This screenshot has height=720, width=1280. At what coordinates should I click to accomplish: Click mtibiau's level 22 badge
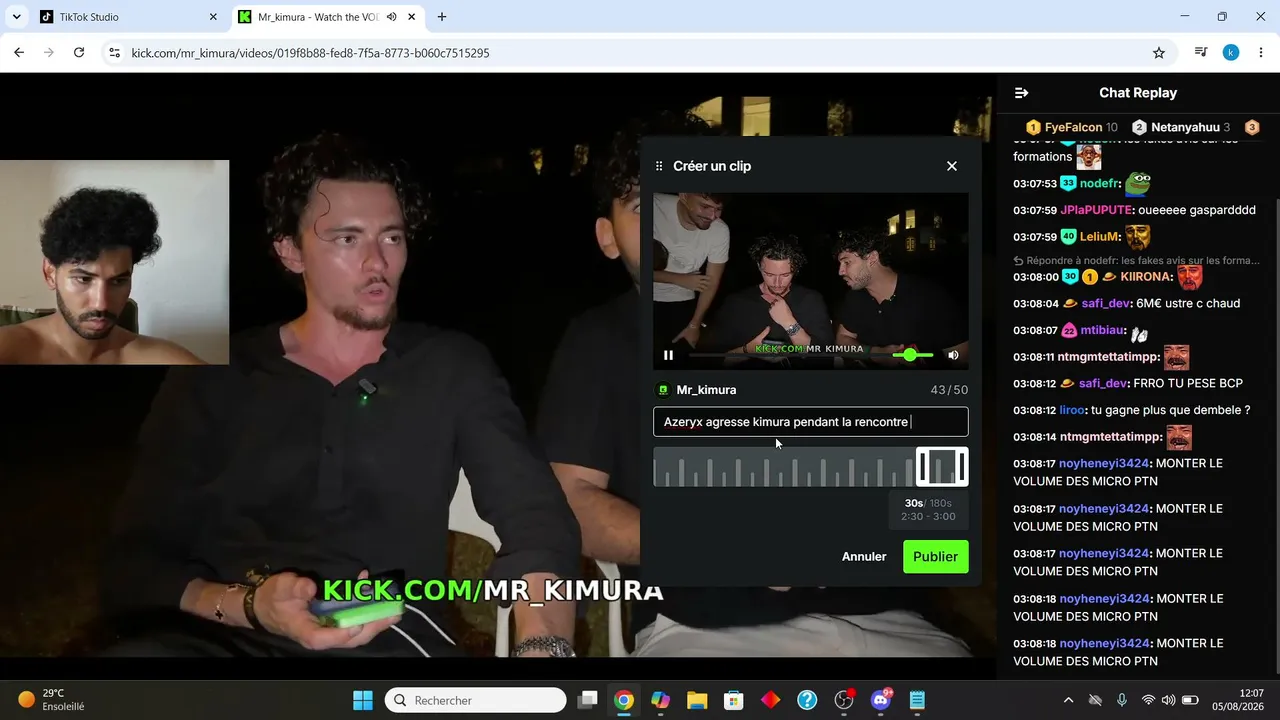pos(1069,330)
